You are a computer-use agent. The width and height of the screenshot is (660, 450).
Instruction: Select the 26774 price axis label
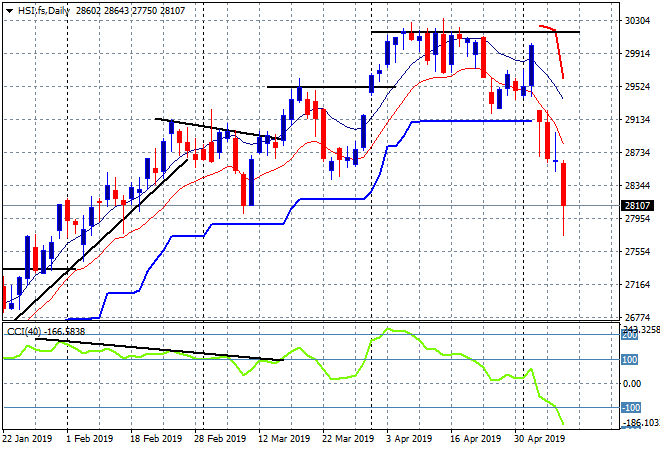[637, 317]
